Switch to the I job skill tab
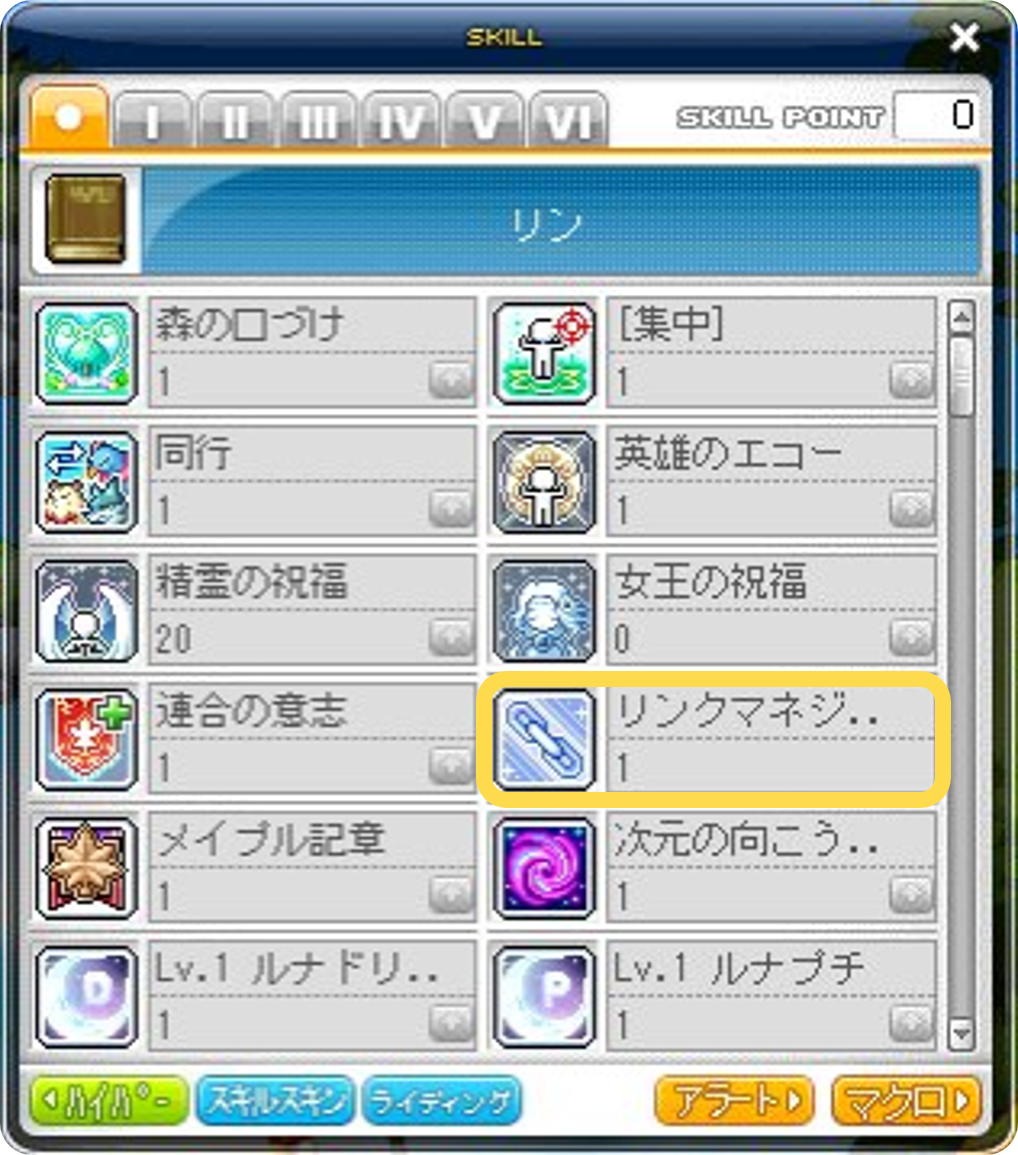The image size is (1018, 1155). click(152, 120)
